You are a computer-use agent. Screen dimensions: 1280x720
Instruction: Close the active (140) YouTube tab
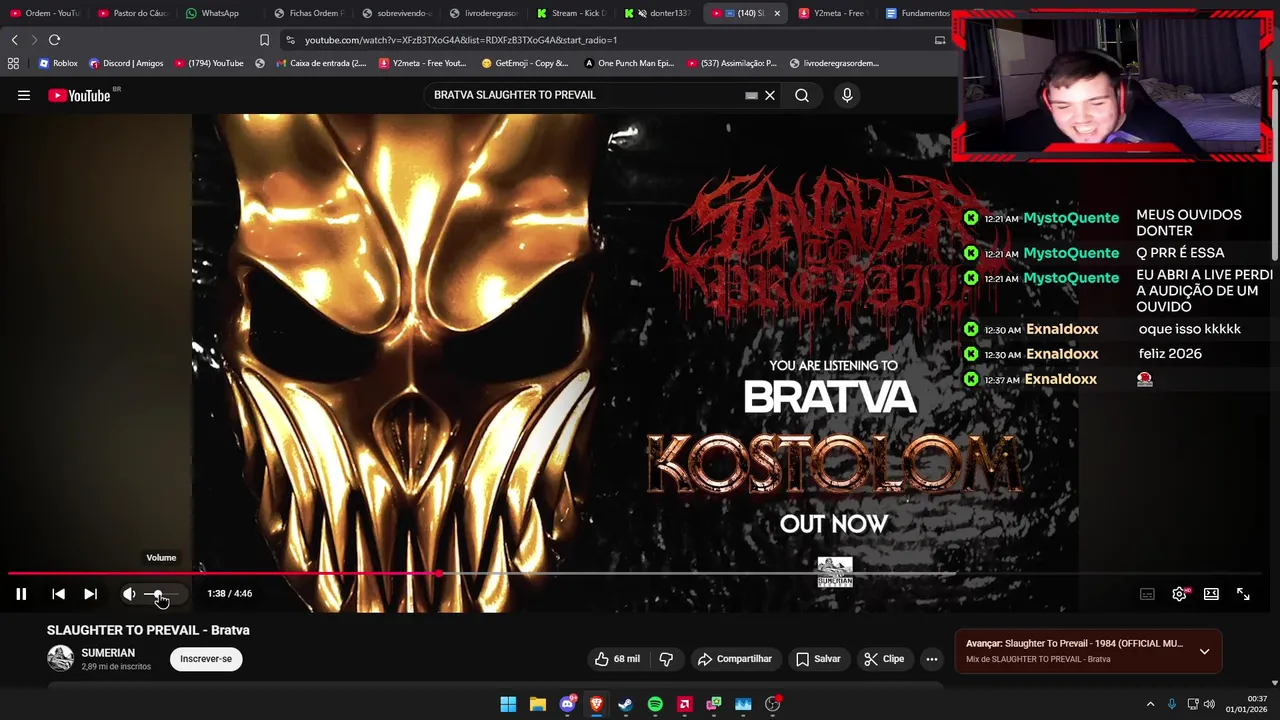pyautogui.click(x=777, y=13)
